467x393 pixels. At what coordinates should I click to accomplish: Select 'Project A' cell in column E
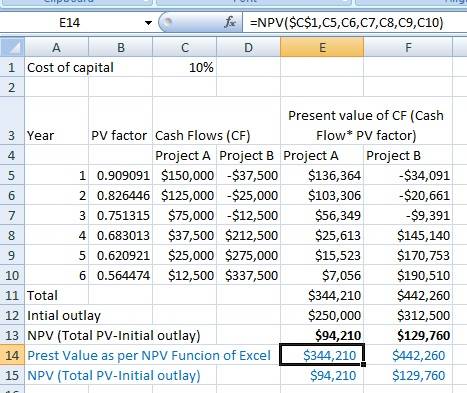pyautogui.click(x=322, y=155)
